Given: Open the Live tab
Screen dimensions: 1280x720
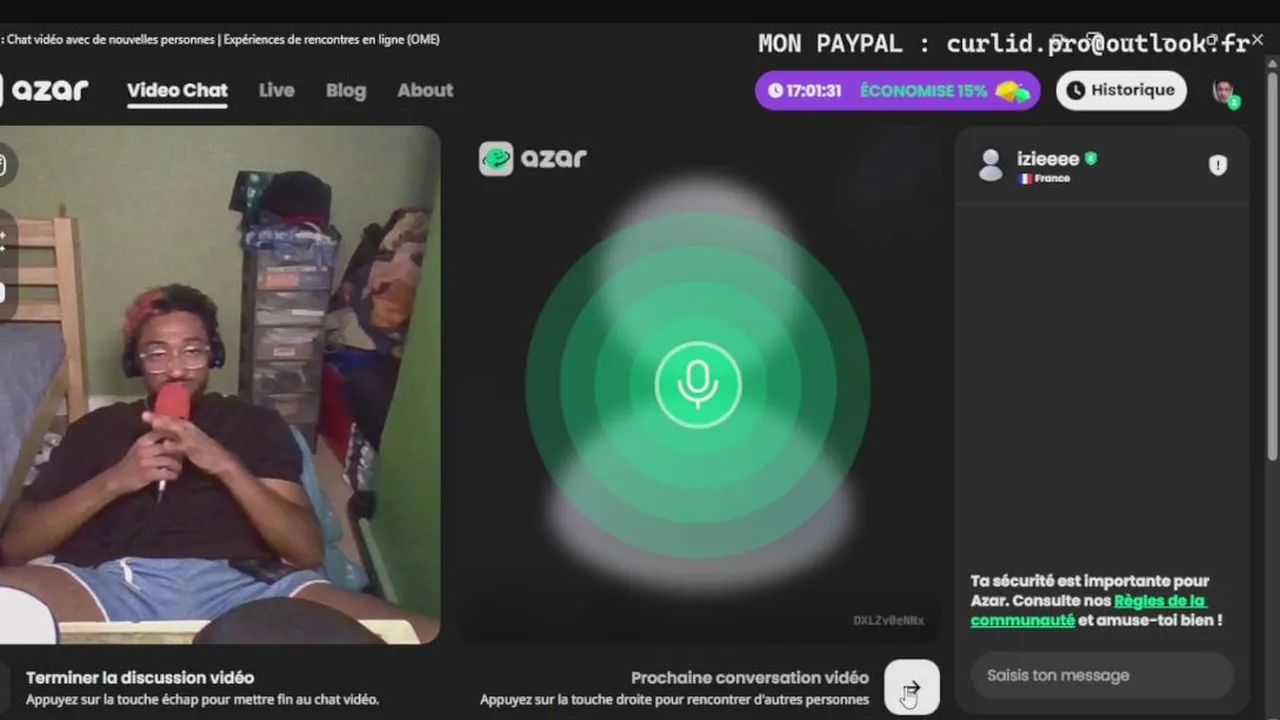Looking at the screenshot, I should tap(277, 90).
